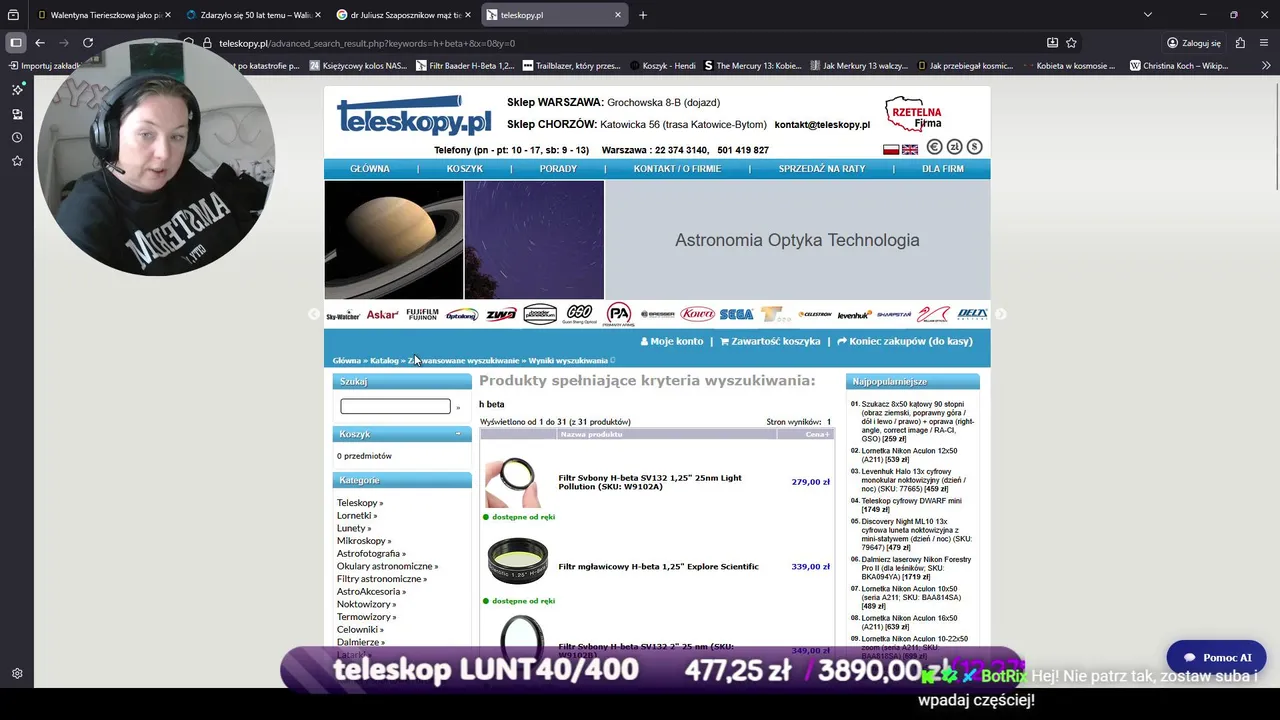This screenshot has height=720, width=1280.
Task: Click the GSO brand logo
Action: [x=579, y=314]
